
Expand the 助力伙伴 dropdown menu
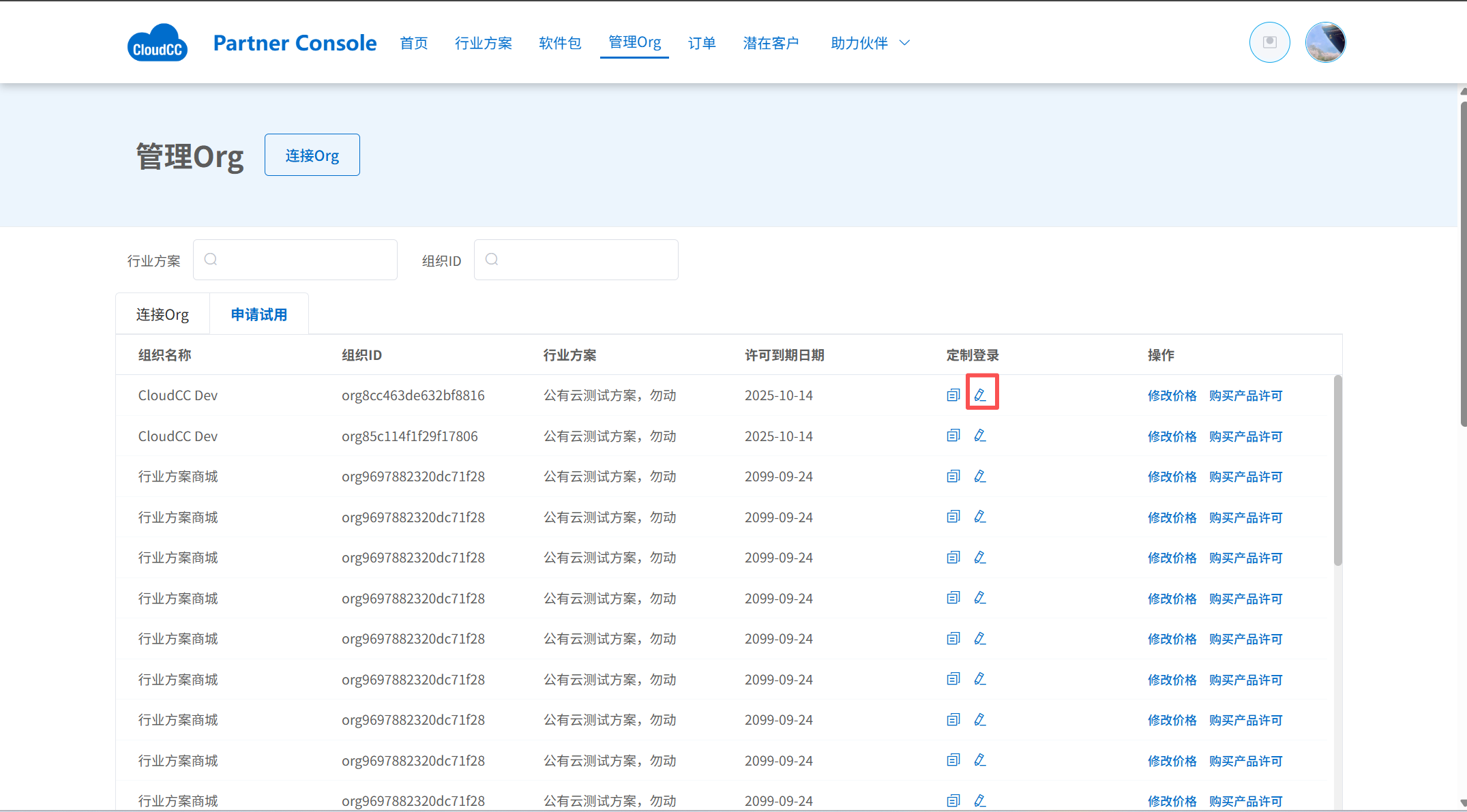[x=870, y=43]
